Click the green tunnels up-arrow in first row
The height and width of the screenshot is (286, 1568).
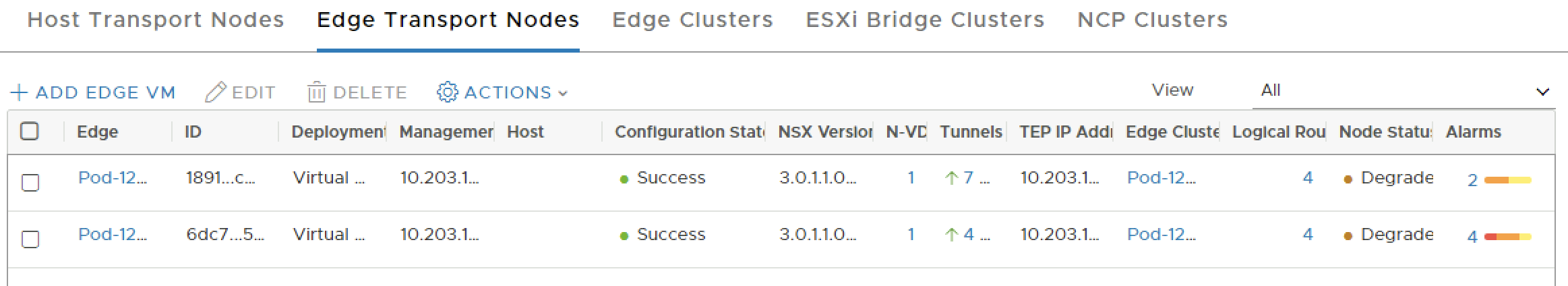[x=951, y=178]
